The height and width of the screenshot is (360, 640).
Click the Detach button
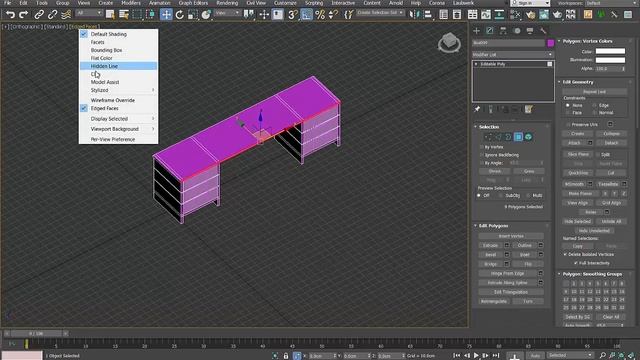tap(611, 143)
